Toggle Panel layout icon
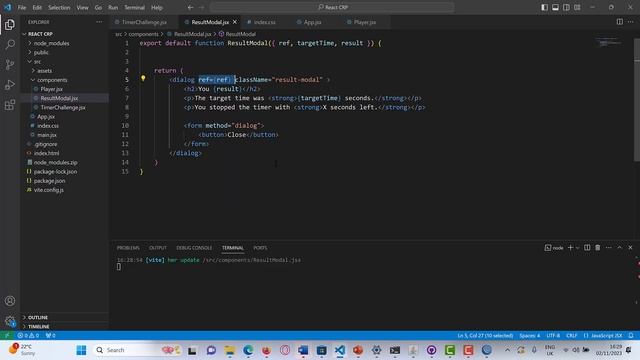640x360 pixels. tap(555, 7)
